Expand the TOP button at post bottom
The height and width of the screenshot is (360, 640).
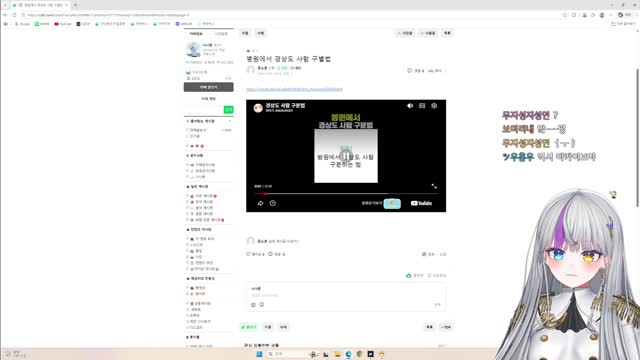click(446, 327)
